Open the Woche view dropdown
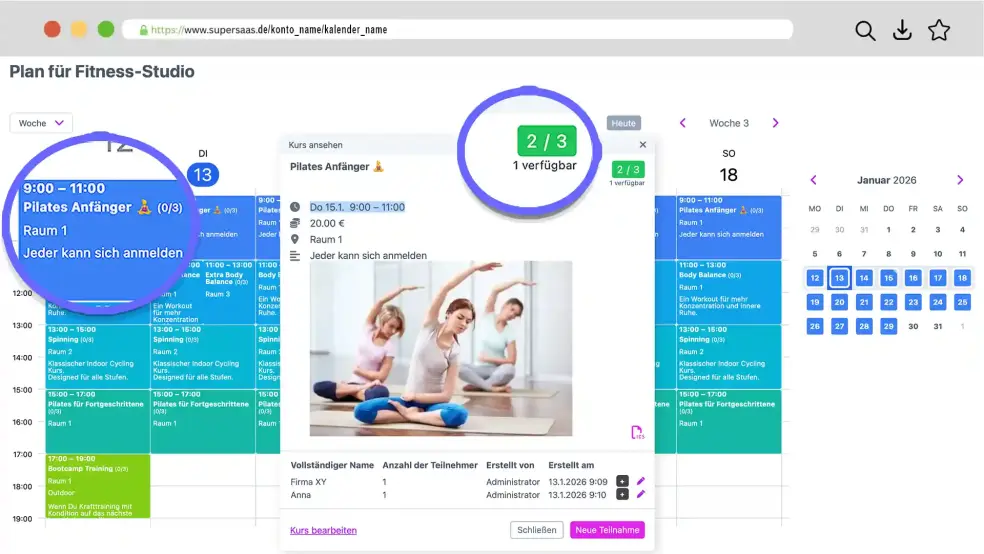984x554 pixels. 41,123
